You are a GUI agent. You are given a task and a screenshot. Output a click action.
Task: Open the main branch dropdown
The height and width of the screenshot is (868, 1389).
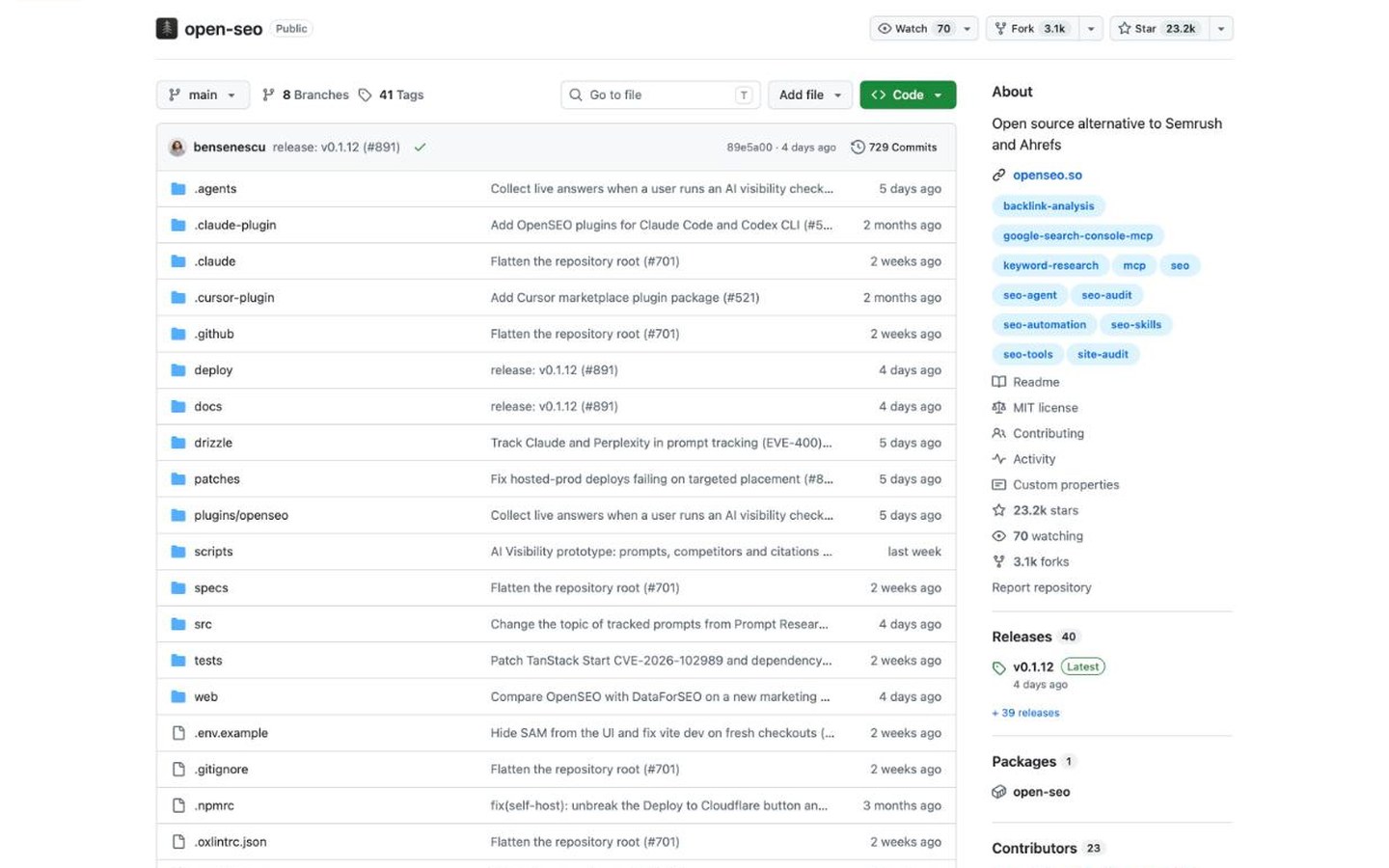click(x=203, y=95)
